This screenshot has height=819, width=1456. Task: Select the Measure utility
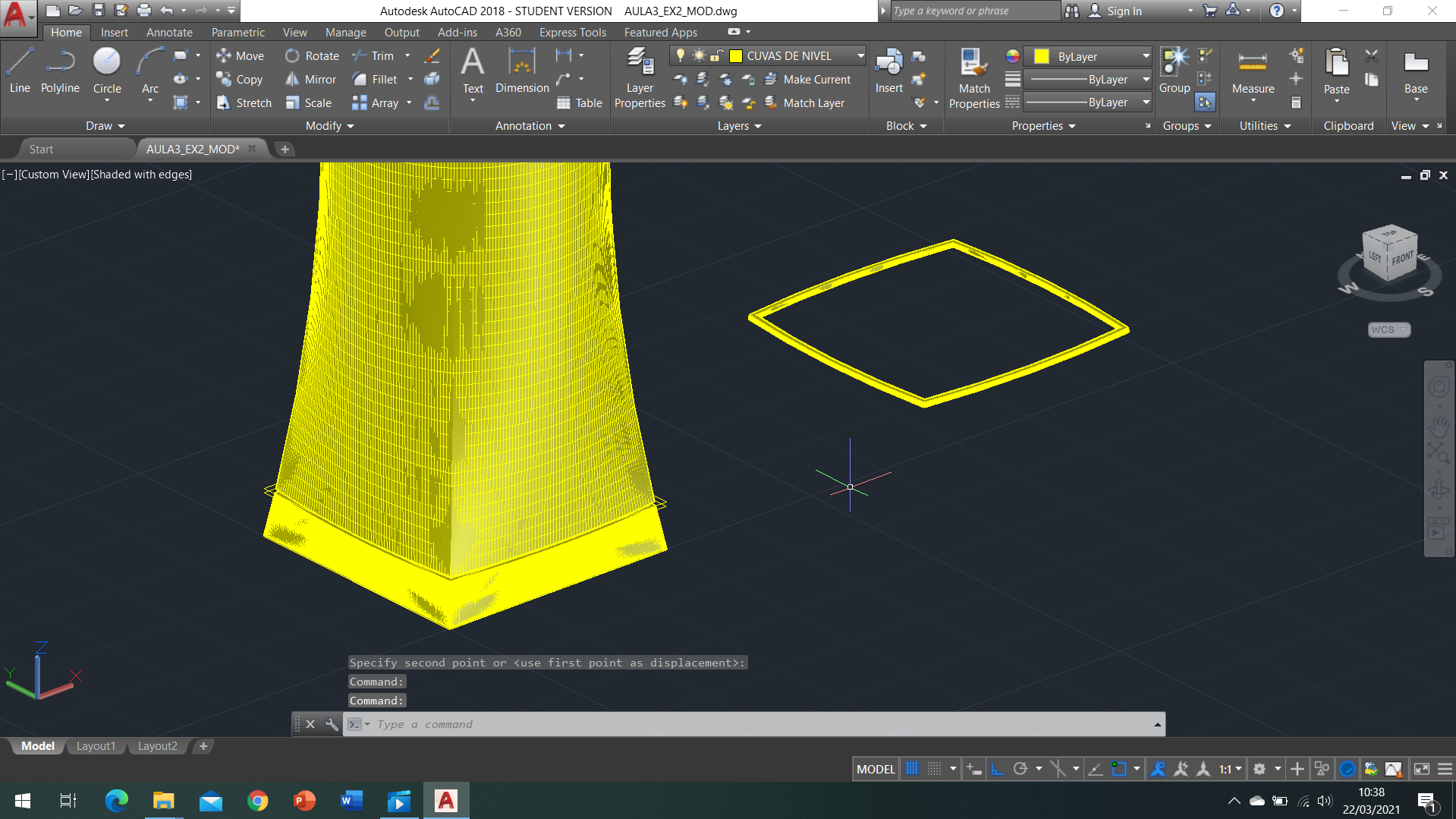click(1253, 71)
